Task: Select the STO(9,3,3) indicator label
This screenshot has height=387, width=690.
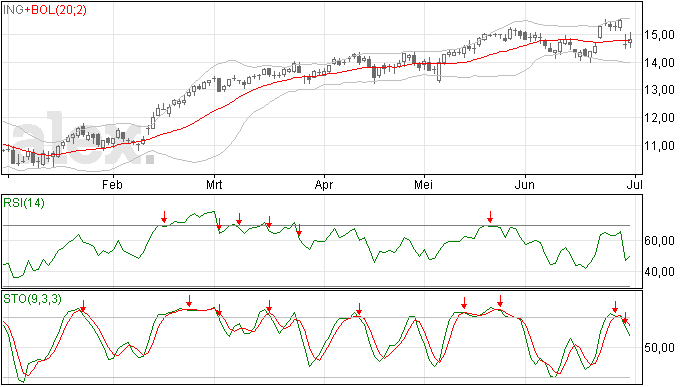Action: (x=33, y=299)
